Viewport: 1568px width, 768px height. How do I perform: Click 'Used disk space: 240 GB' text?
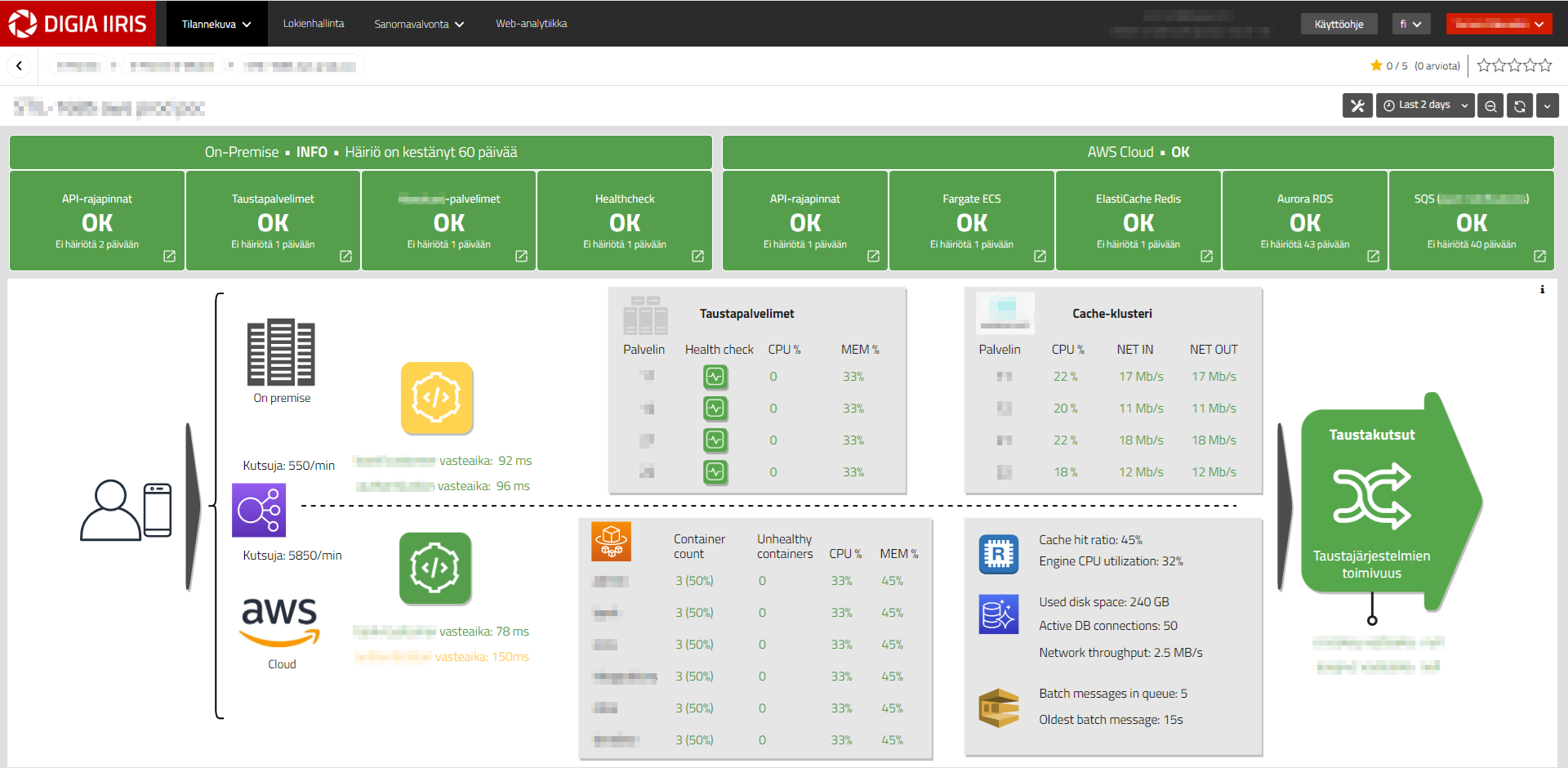(x=1104, y=602)
